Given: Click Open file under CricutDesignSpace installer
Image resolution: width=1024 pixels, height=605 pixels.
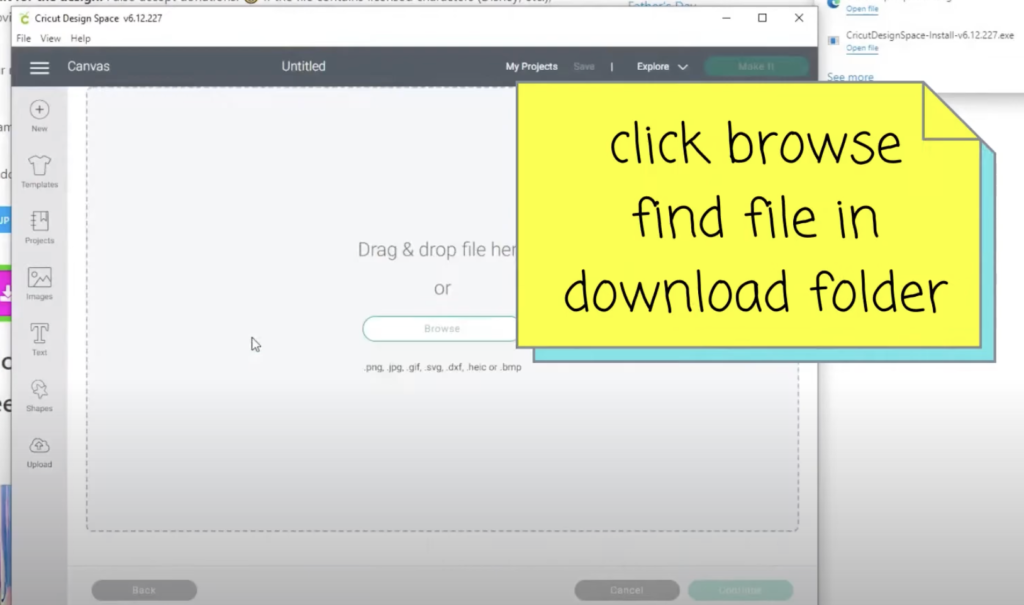Looking at the screenshot, I should point(862,48).
